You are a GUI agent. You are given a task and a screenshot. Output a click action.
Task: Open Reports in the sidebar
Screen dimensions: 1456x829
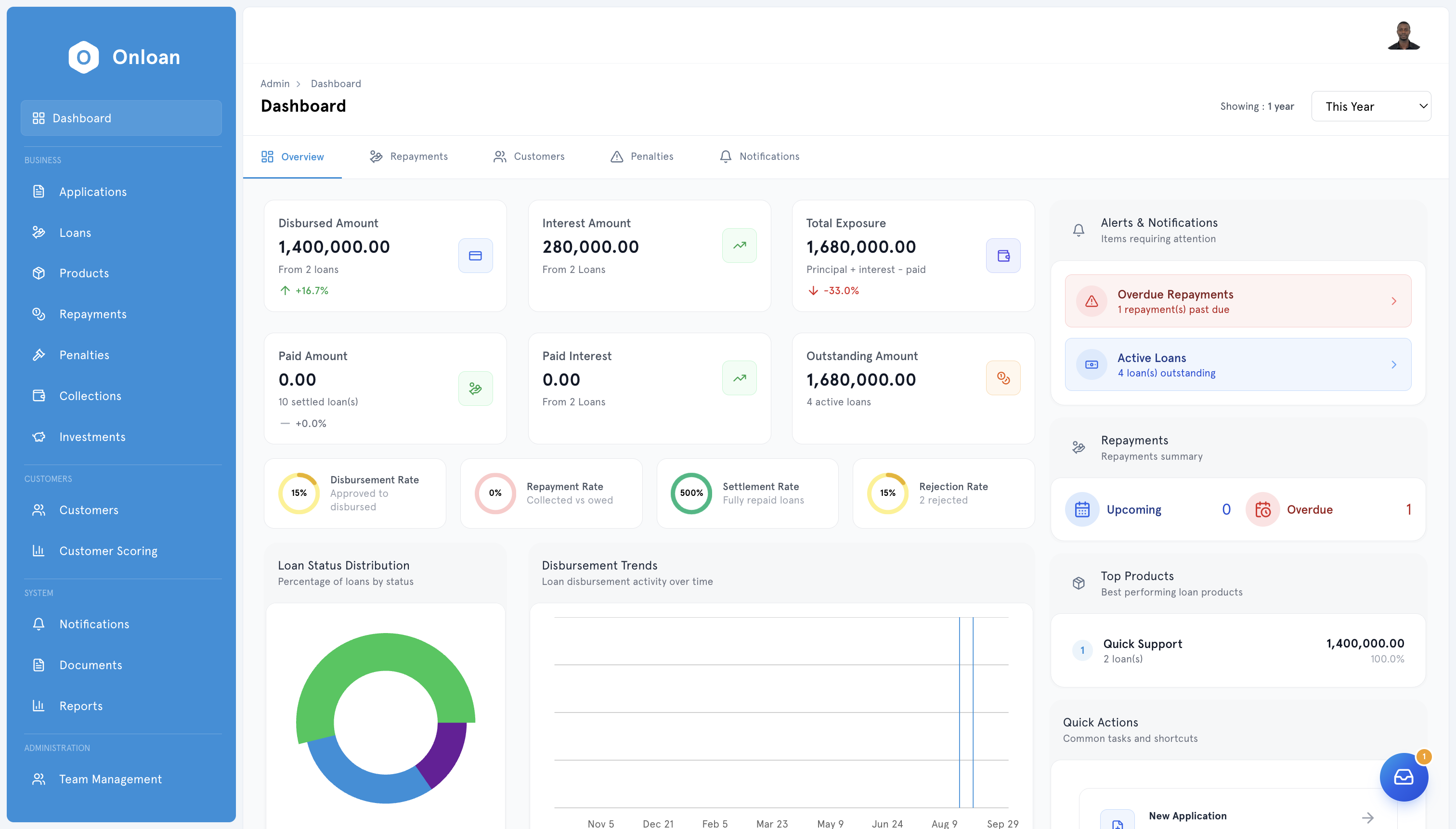[121, 706]
